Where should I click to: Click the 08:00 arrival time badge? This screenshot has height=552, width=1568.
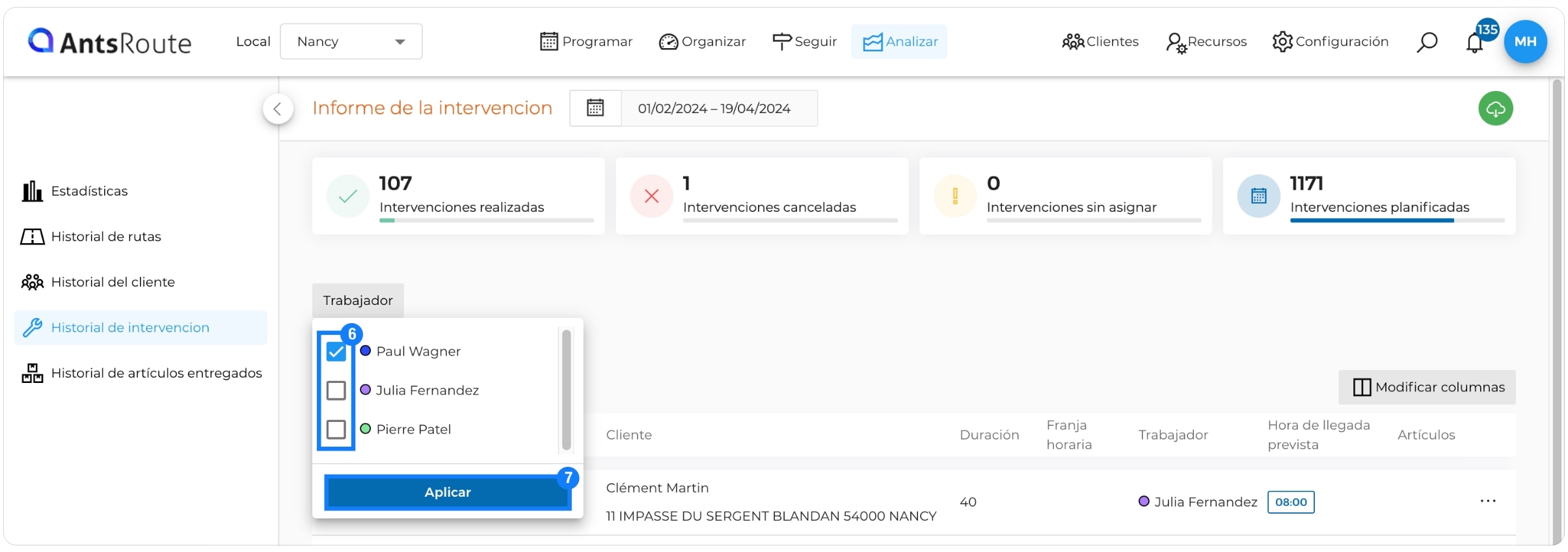click(x=1291, y=502)
